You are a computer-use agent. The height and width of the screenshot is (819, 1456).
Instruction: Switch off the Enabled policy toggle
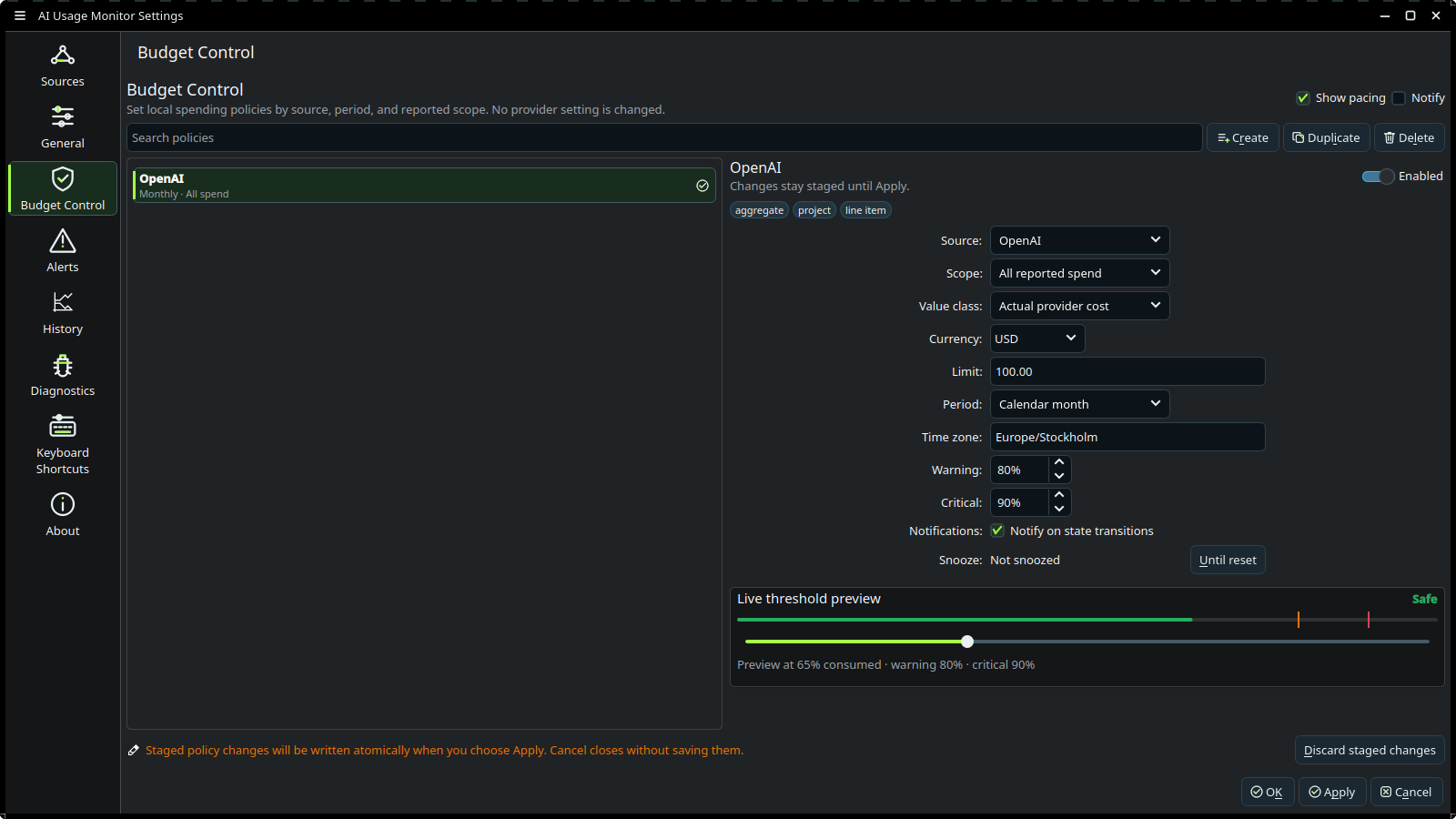(1378, 177)
